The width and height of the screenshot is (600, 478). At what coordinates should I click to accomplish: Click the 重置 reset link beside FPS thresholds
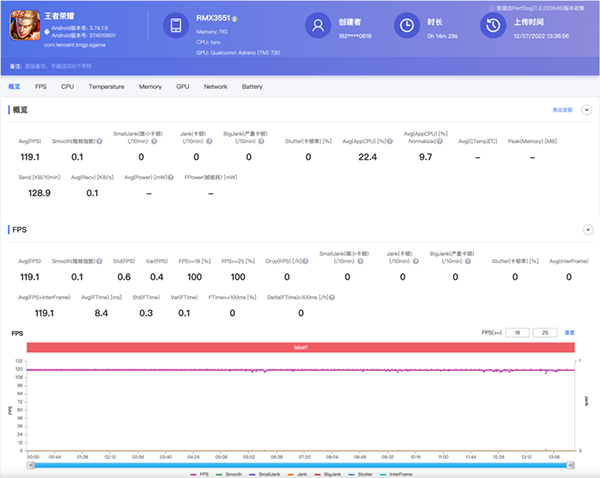tap(570, 332)
